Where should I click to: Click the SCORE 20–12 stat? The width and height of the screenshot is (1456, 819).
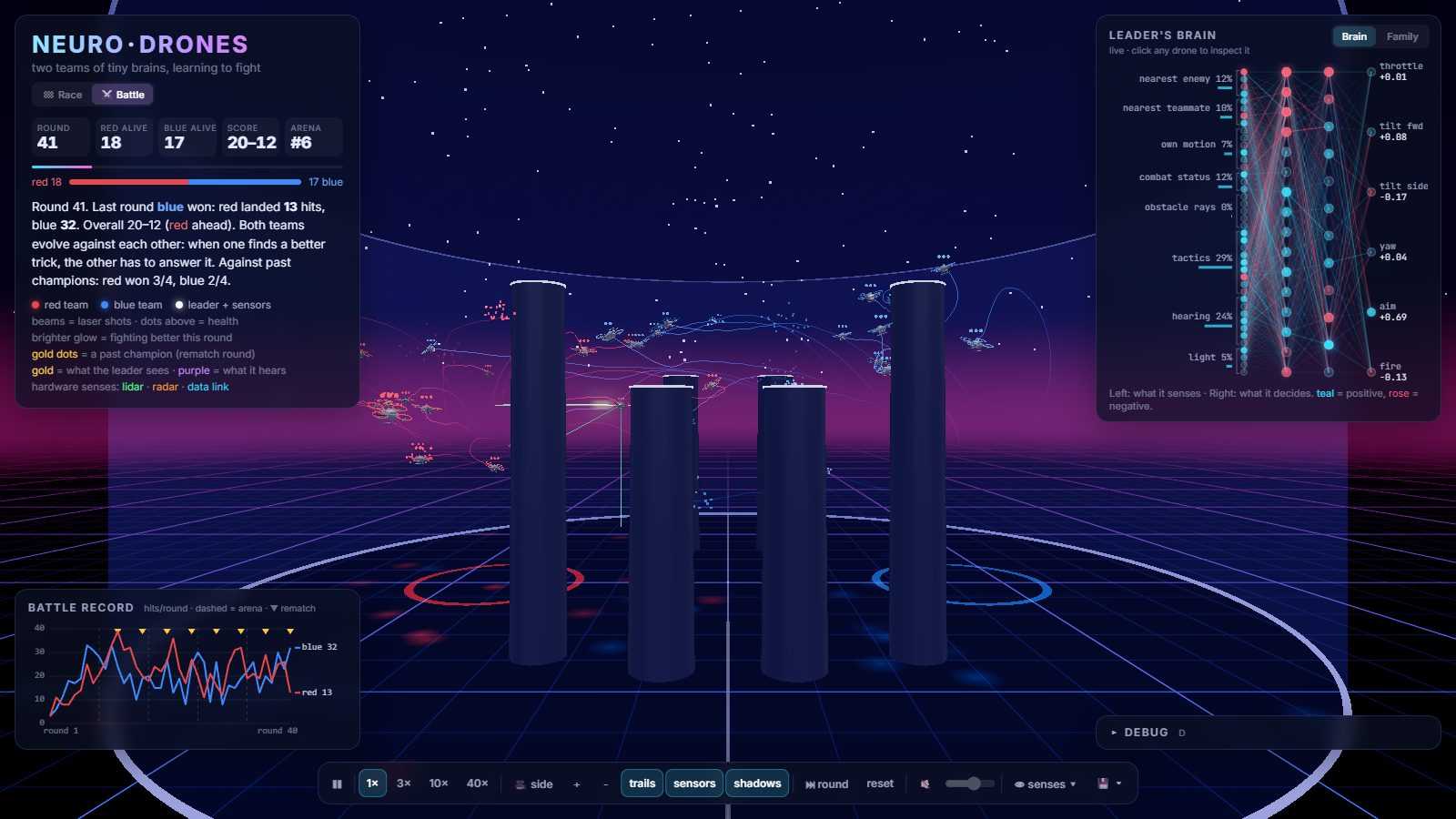point(251,136)
